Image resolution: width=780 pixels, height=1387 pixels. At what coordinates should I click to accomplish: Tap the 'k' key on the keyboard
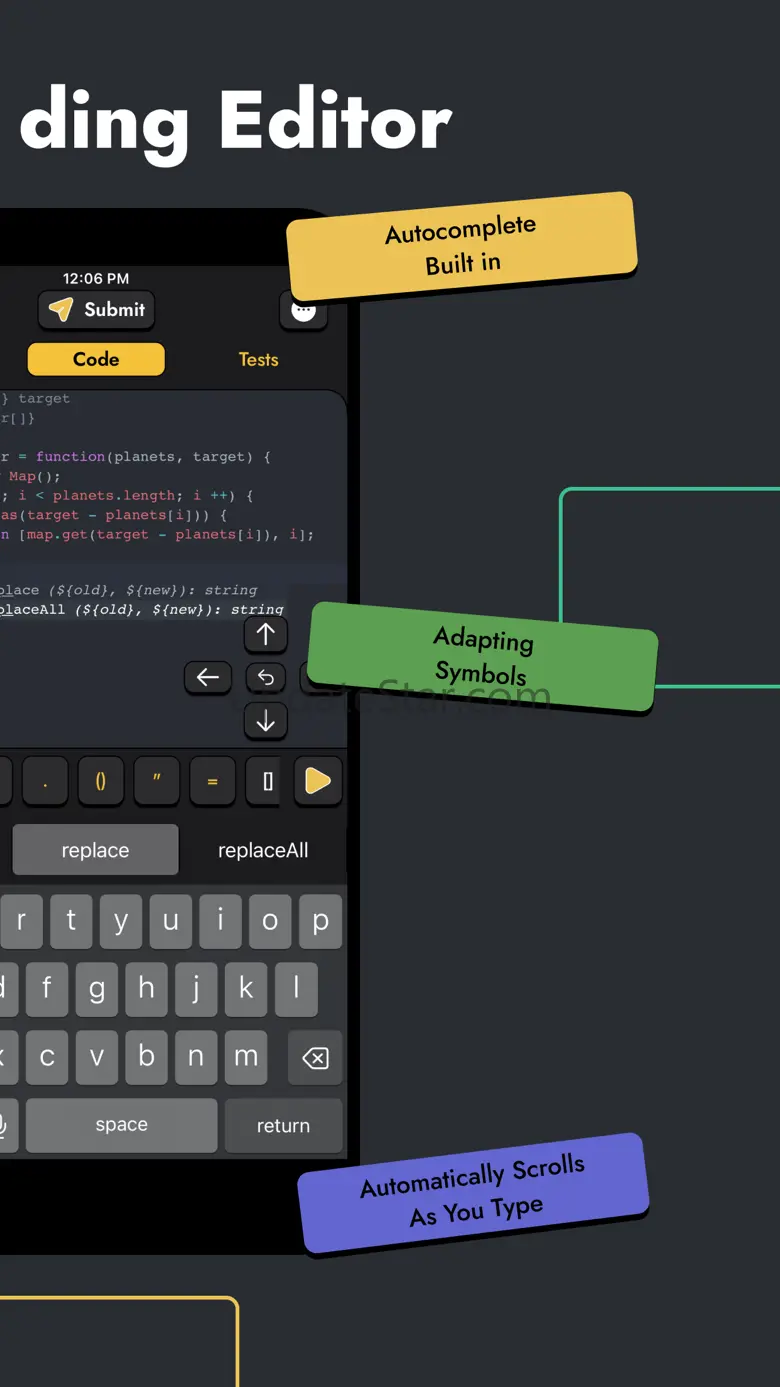(x=246, y=989)
